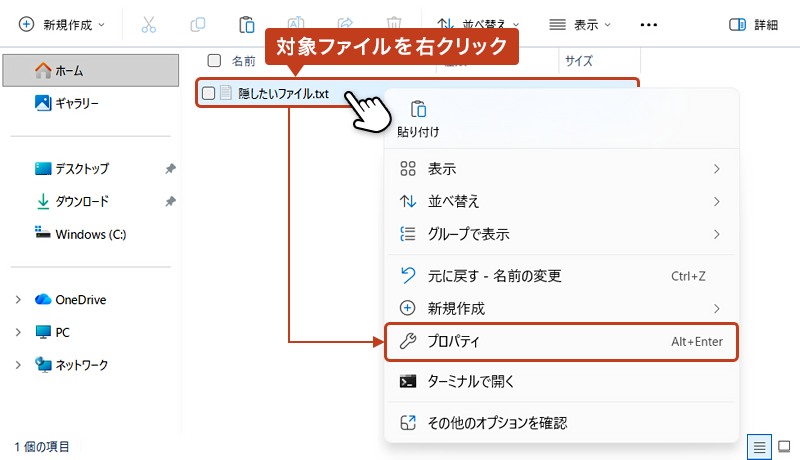800x460 pixels.
Task: Tick the select-all checkbox beside 名前
Action: pos(214,61)
